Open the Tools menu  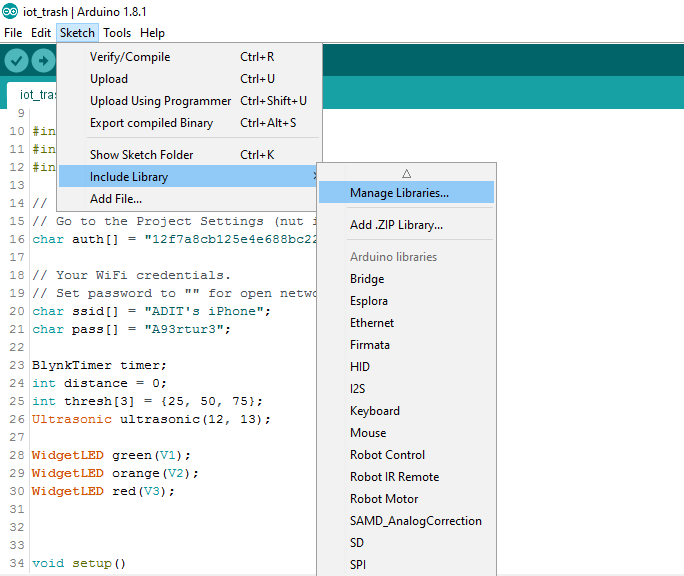click(x=117, y=33)
